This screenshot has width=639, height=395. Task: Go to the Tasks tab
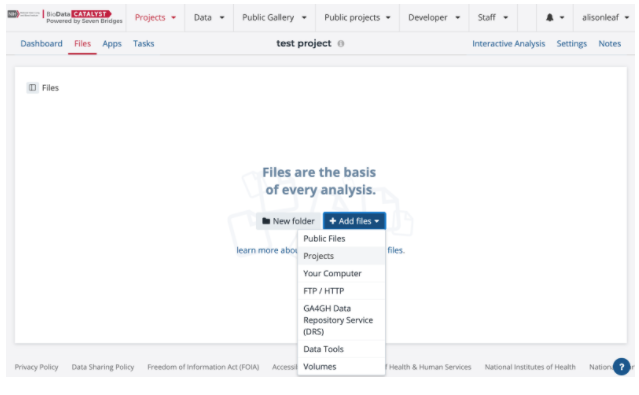point(143,44)
